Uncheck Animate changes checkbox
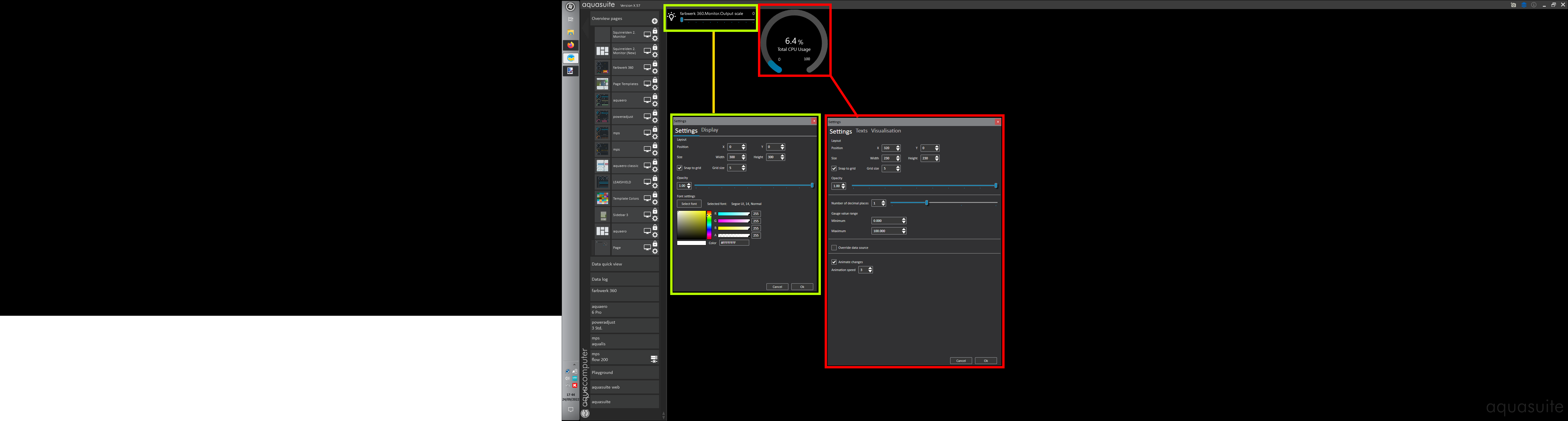Viewport: 1568px width, 421px height. click(834, 262)
